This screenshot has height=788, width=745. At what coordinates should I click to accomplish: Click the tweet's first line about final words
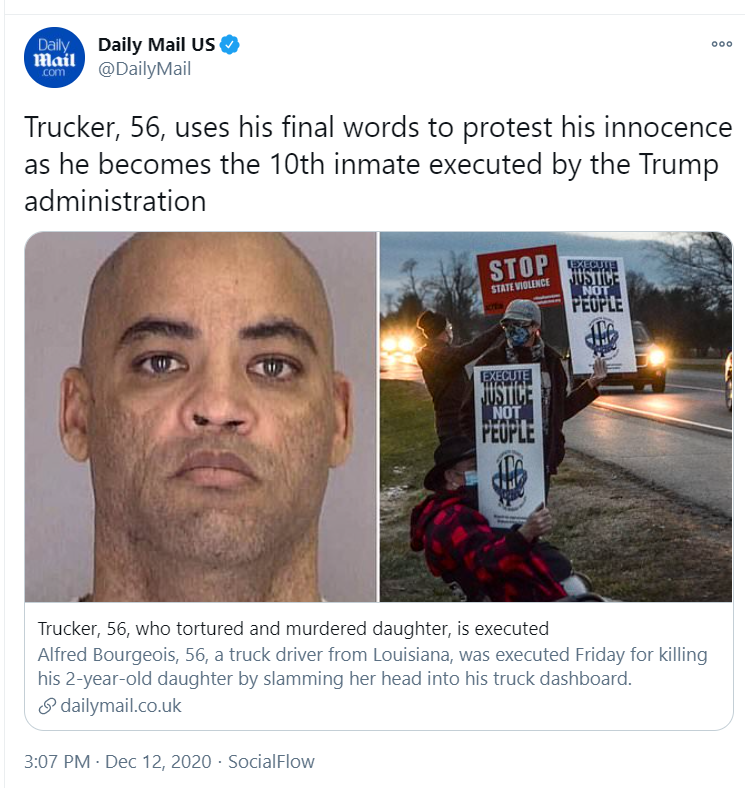click(378, 127)
